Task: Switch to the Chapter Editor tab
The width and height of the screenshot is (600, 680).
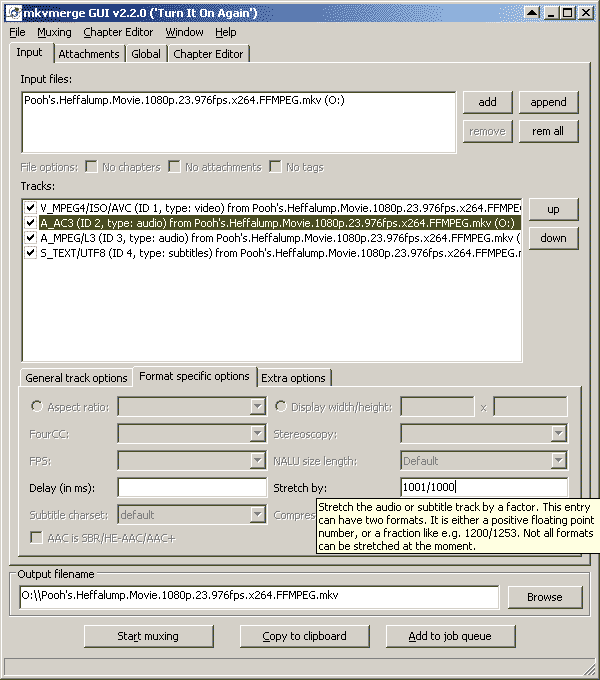Action: click(208, 54)
